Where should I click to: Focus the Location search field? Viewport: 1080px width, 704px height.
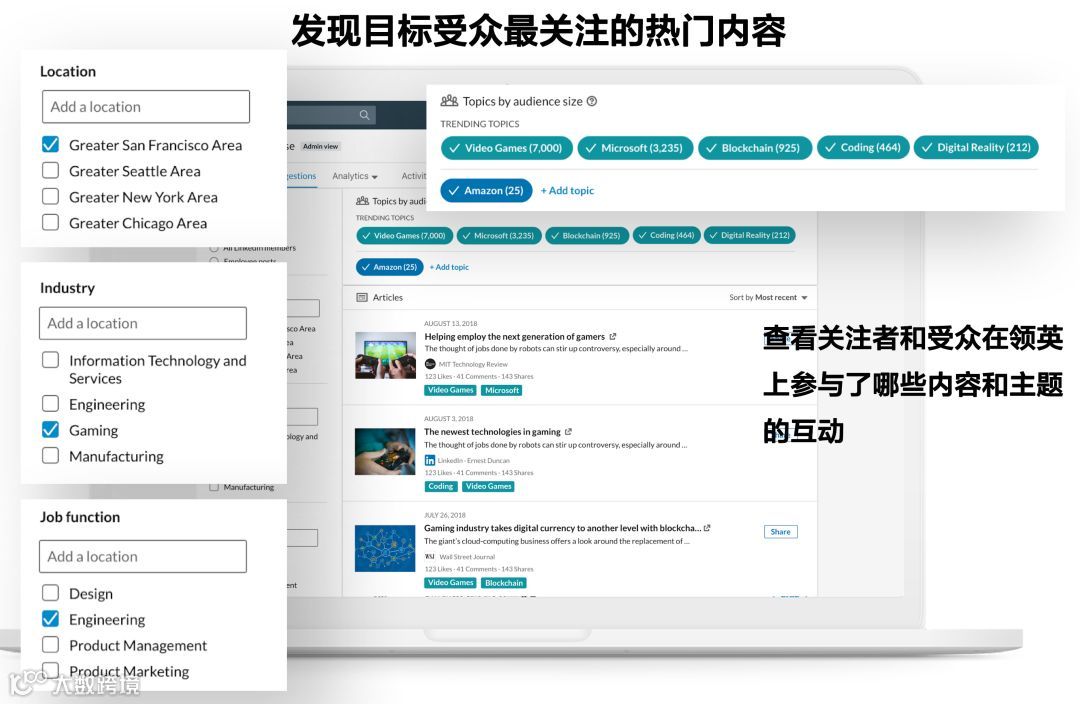point(145,107)
